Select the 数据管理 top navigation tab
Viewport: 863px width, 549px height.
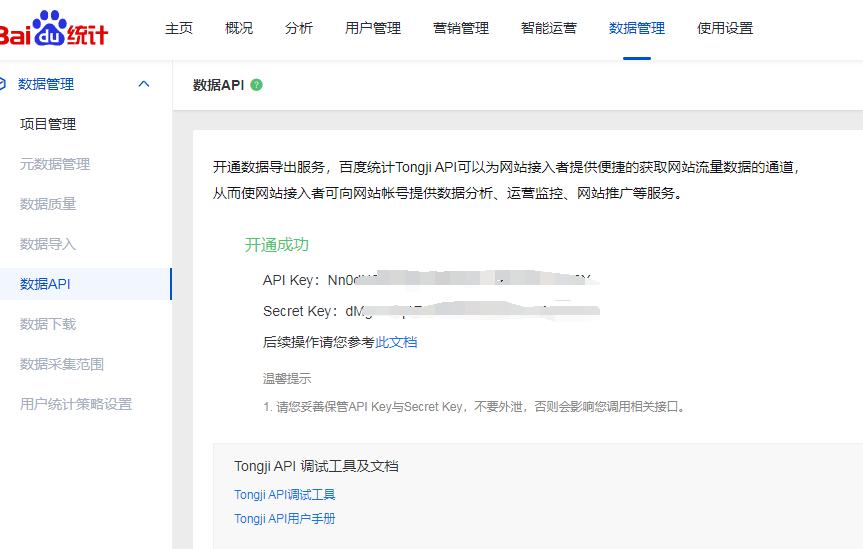pos(637,28)
